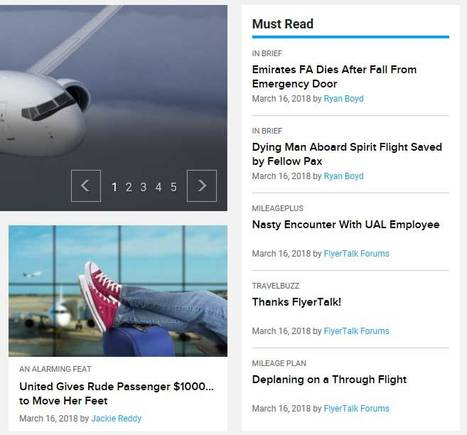
Task: Click FlyerTalk Forums author under Deplaning article
Action: (356, 408)
